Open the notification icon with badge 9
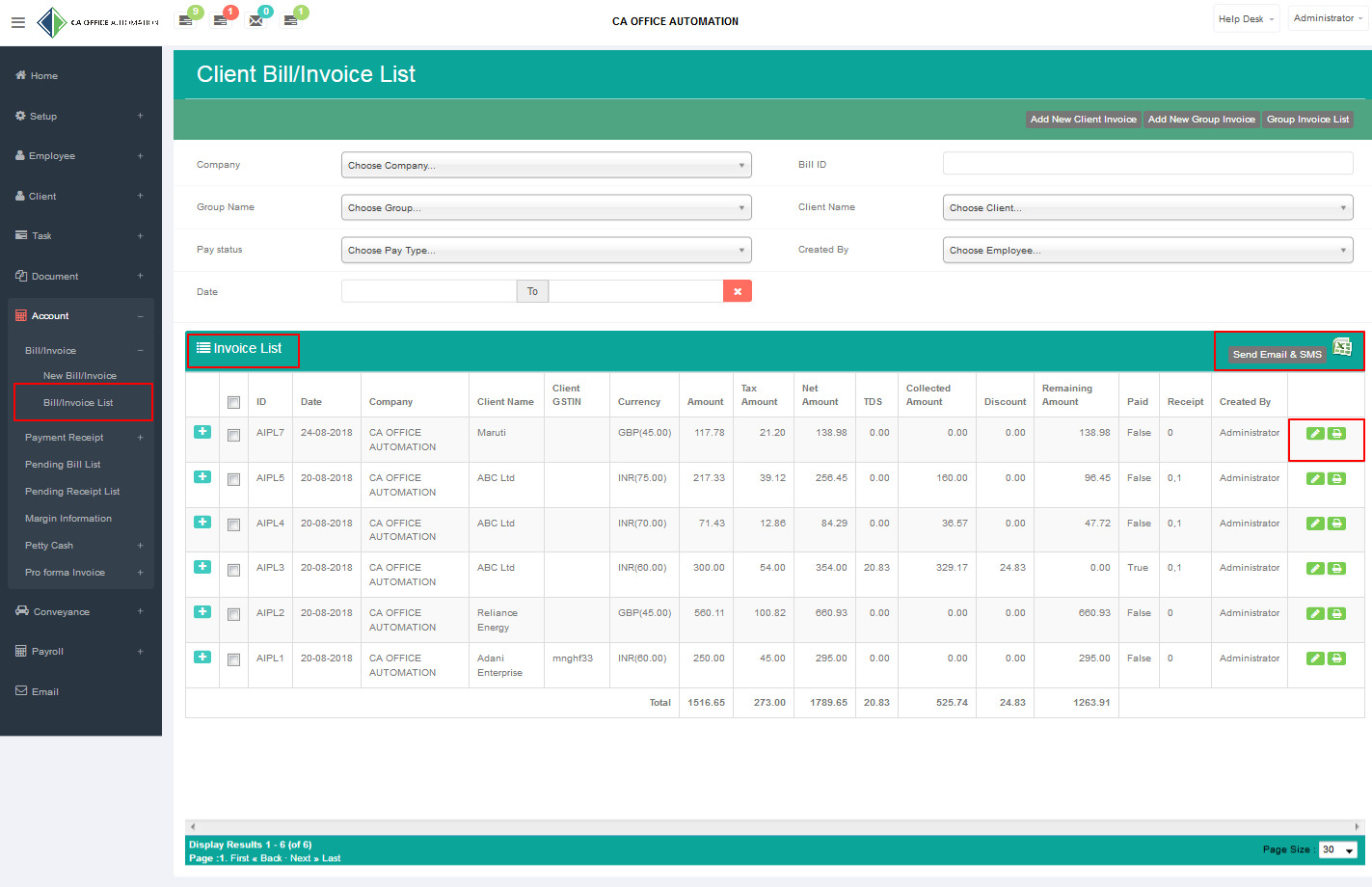 [187, 19]
